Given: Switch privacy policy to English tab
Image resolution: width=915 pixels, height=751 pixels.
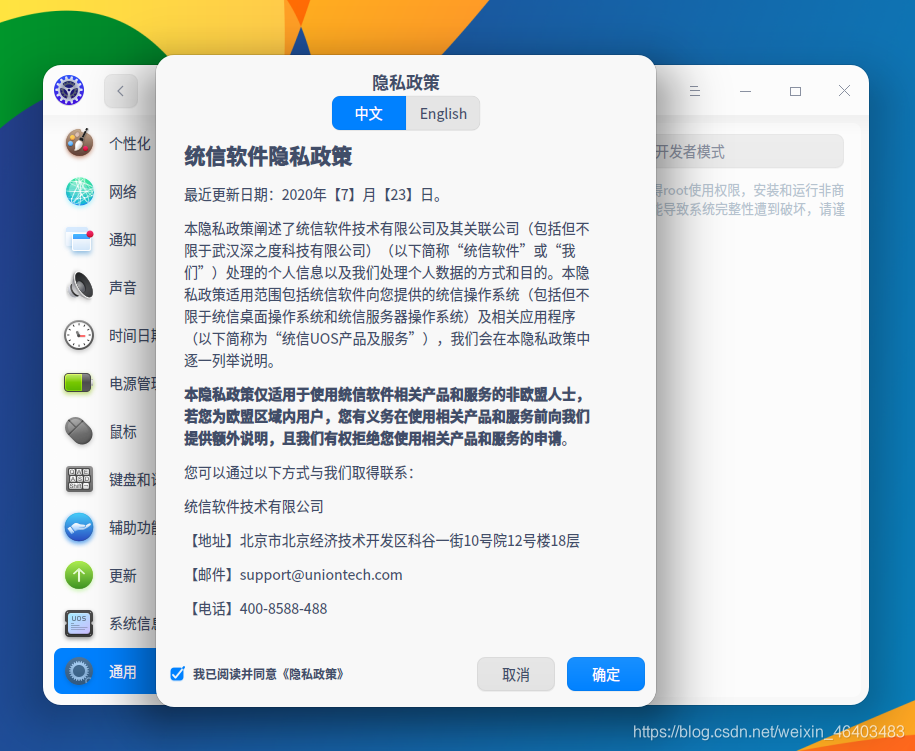Looking at the screenshot, I should pyautogui.click(x=443, y=113).
